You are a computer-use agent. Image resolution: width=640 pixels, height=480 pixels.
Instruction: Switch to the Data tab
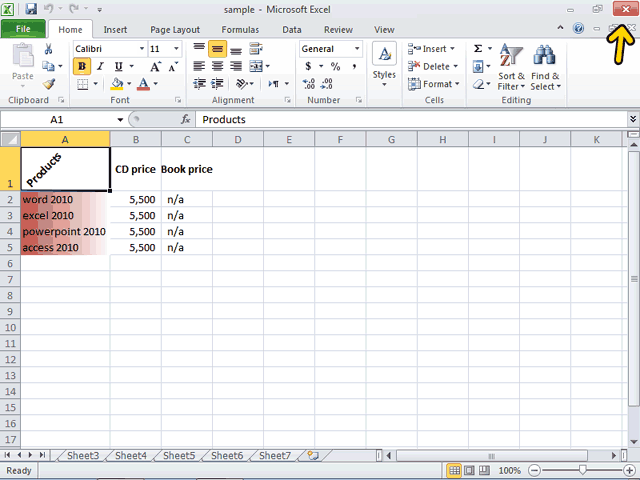point(292,29)
